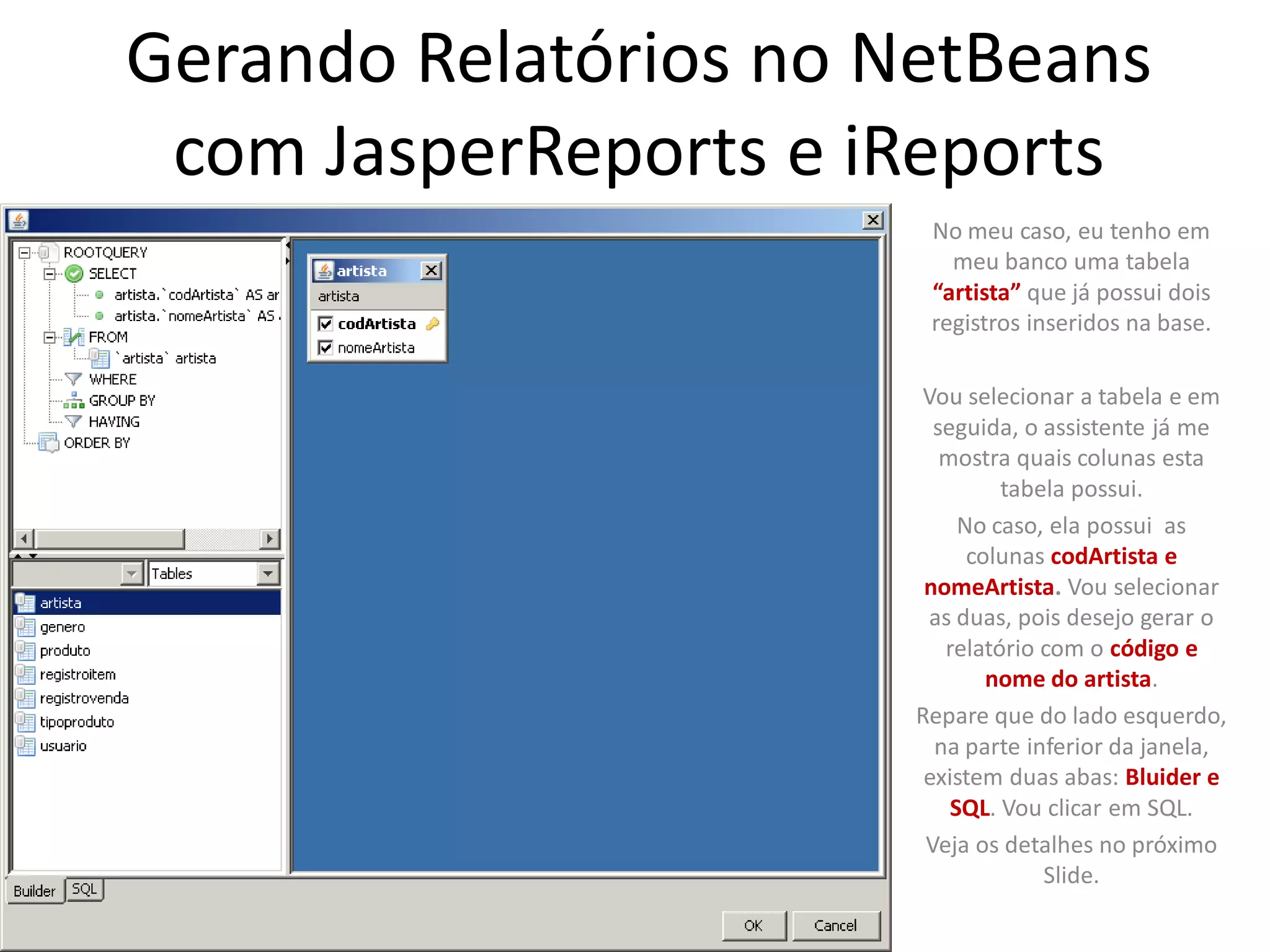
Task: Collapse the SELECT tree node
Action: pos(50,273)
